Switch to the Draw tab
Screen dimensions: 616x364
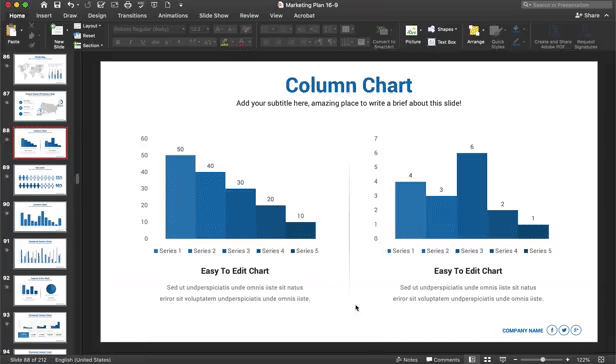pos(70,16)
